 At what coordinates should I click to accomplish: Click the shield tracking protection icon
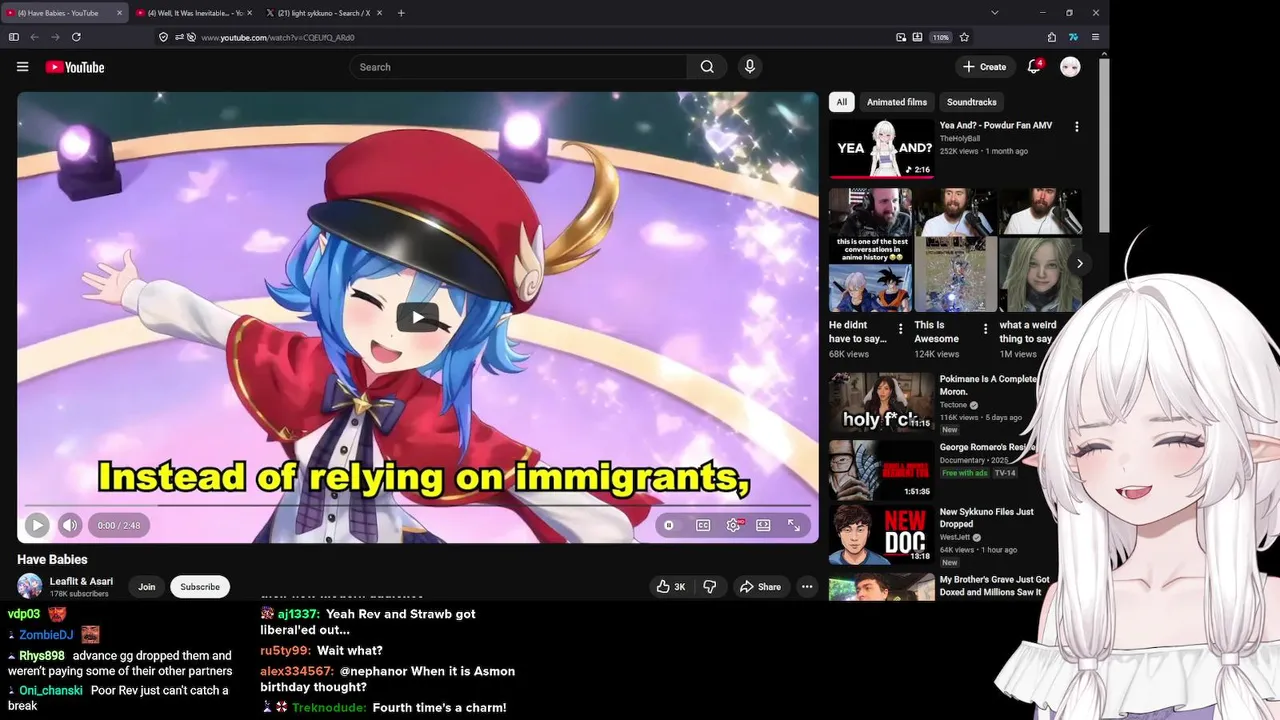point(164,37)
